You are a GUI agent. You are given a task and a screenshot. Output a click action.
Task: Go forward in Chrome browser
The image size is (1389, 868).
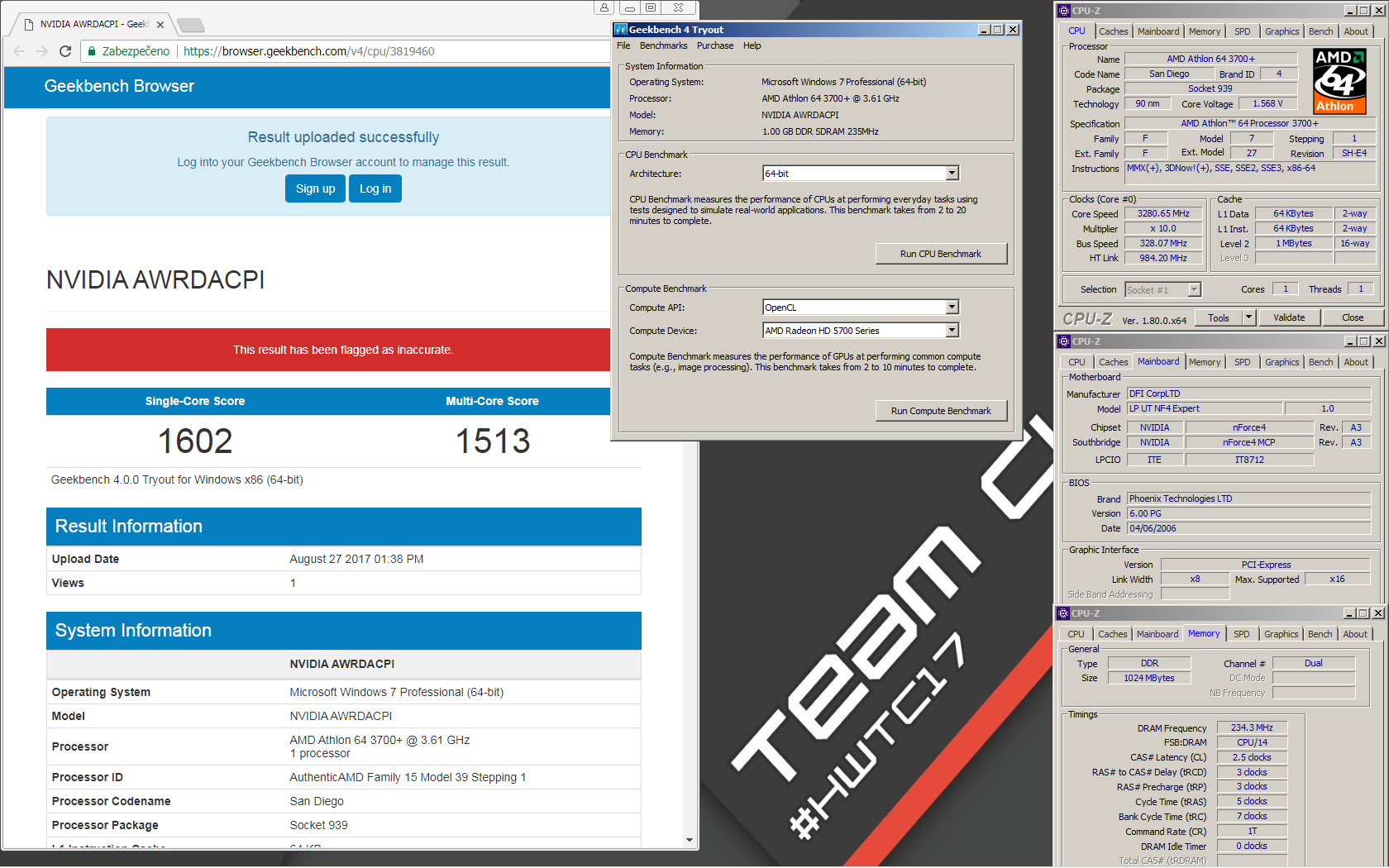pyautogui.click(x=42, y=51)
